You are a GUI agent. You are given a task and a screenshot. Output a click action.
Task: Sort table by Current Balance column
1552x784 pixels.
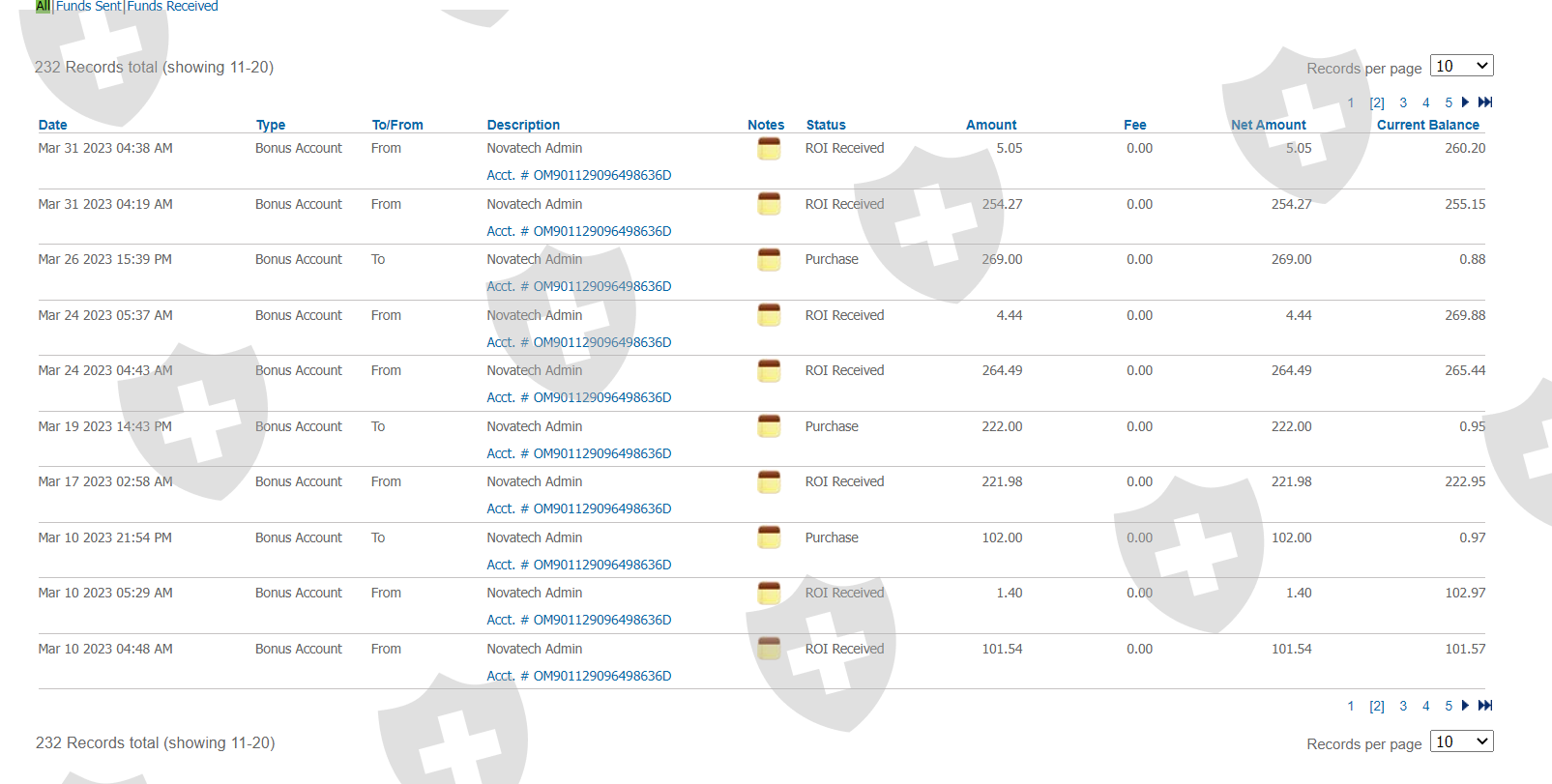[1428, 125]
